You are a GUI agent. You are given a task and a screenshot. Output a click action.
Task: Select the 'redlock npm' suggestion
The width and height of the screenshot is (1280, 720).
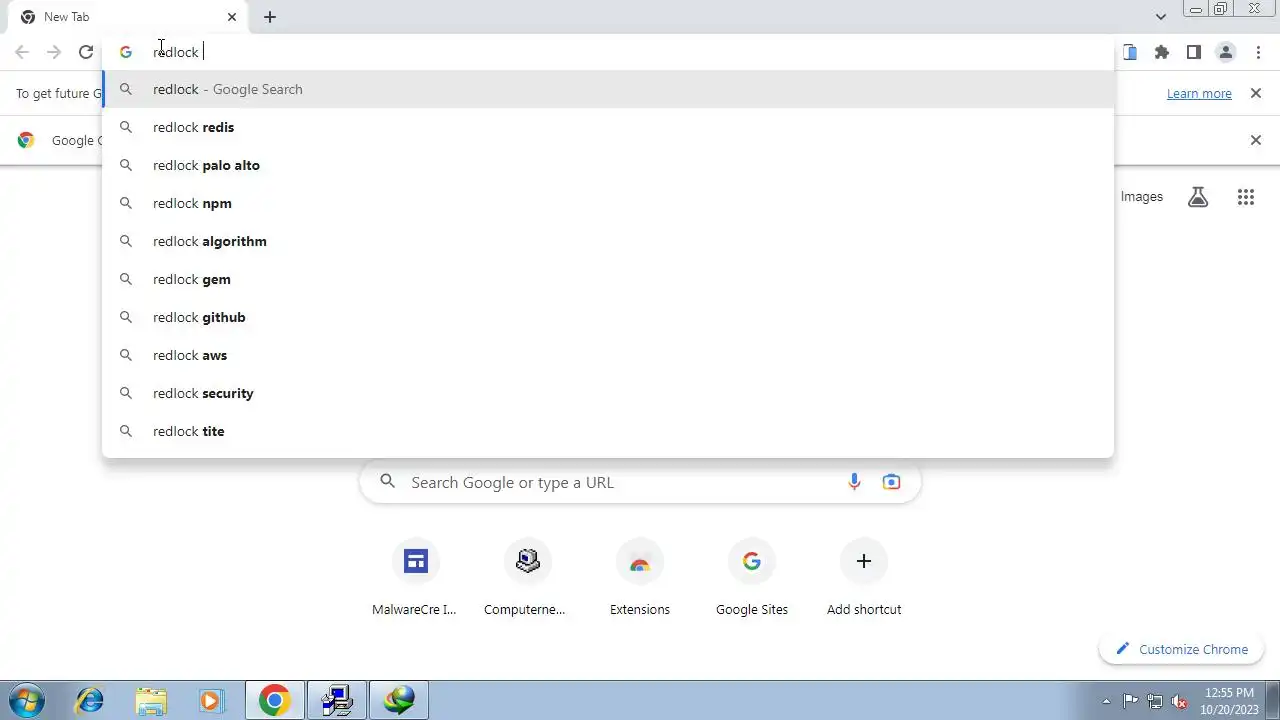click(608, 203)
